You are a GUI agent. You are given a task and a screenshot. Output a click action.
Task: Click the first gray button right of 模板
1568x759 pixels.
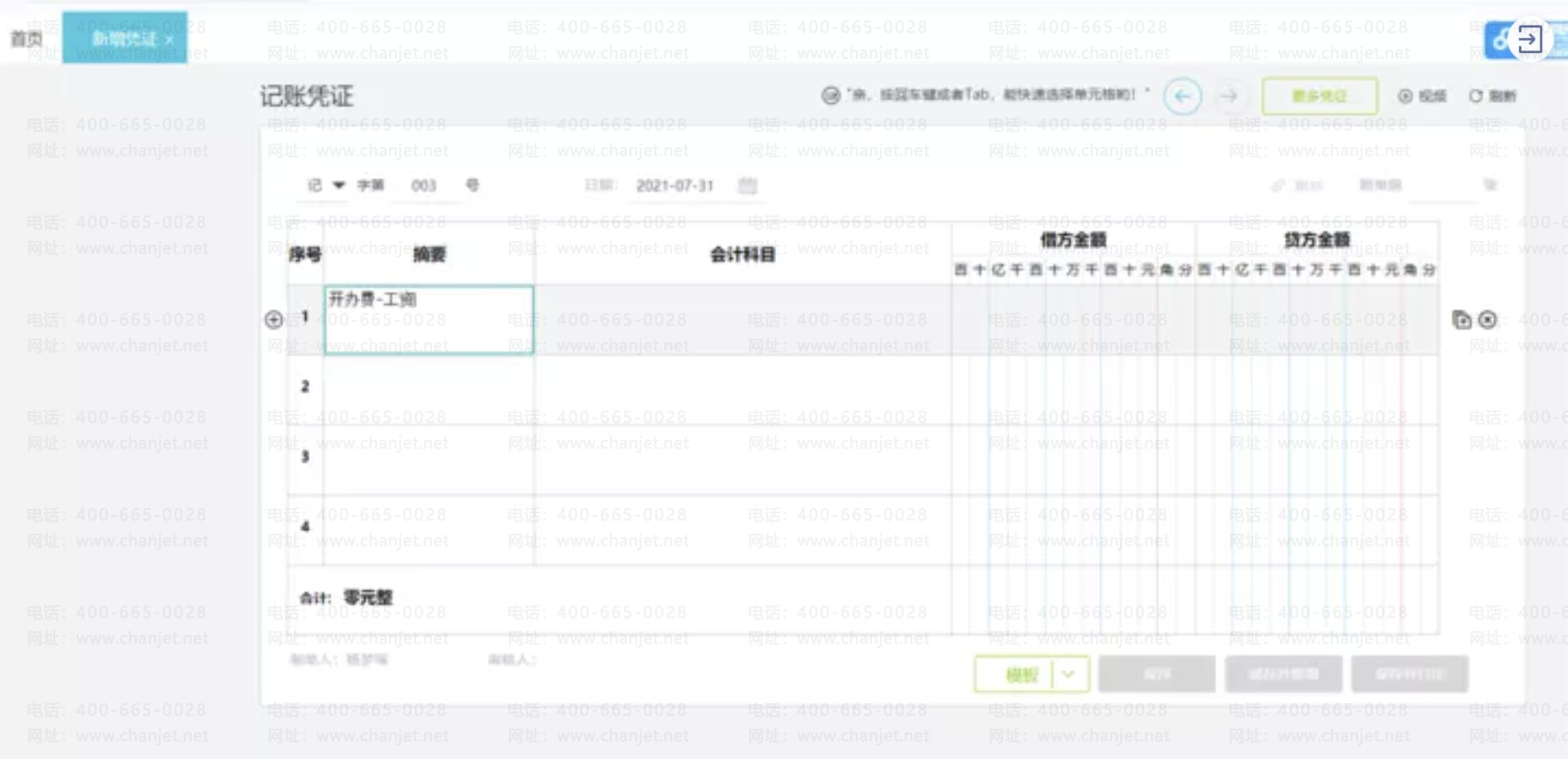[x=1156, y=675]
